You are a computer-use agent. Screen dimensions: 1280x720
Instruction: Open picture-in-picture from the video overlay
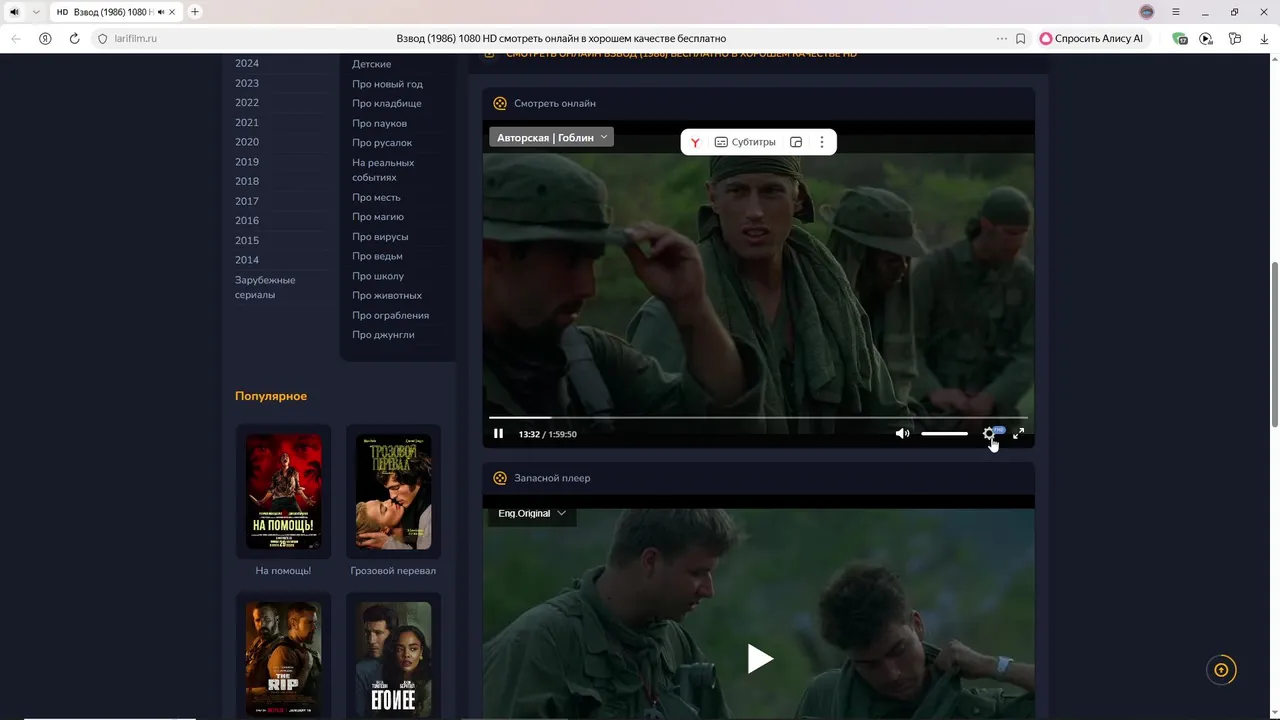(796, 142)
